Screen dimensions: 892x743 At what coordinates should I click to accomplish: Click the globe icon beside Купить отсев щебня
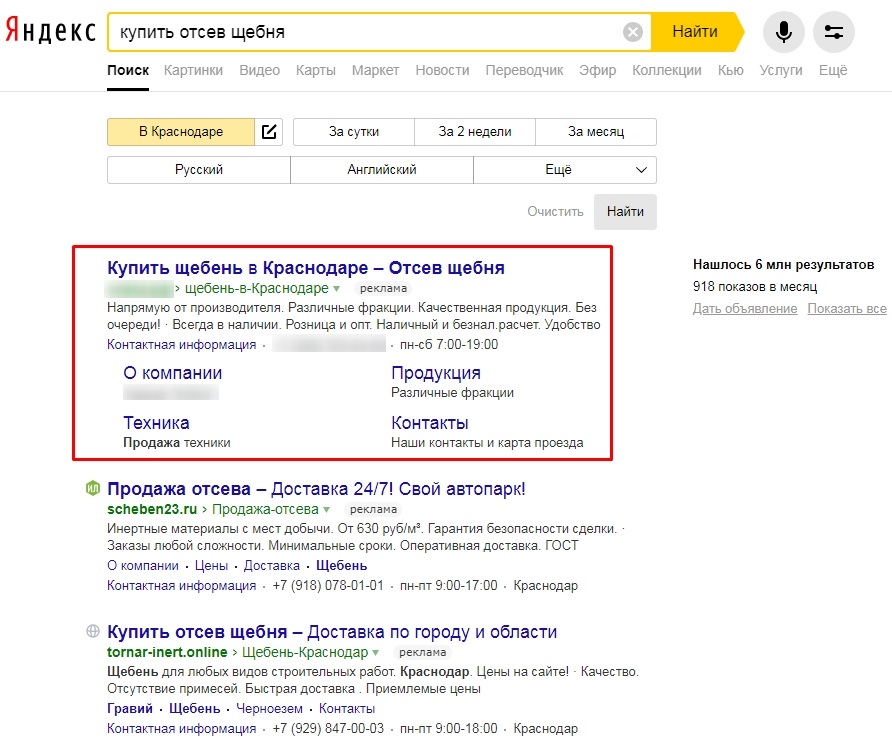(93, 630)
